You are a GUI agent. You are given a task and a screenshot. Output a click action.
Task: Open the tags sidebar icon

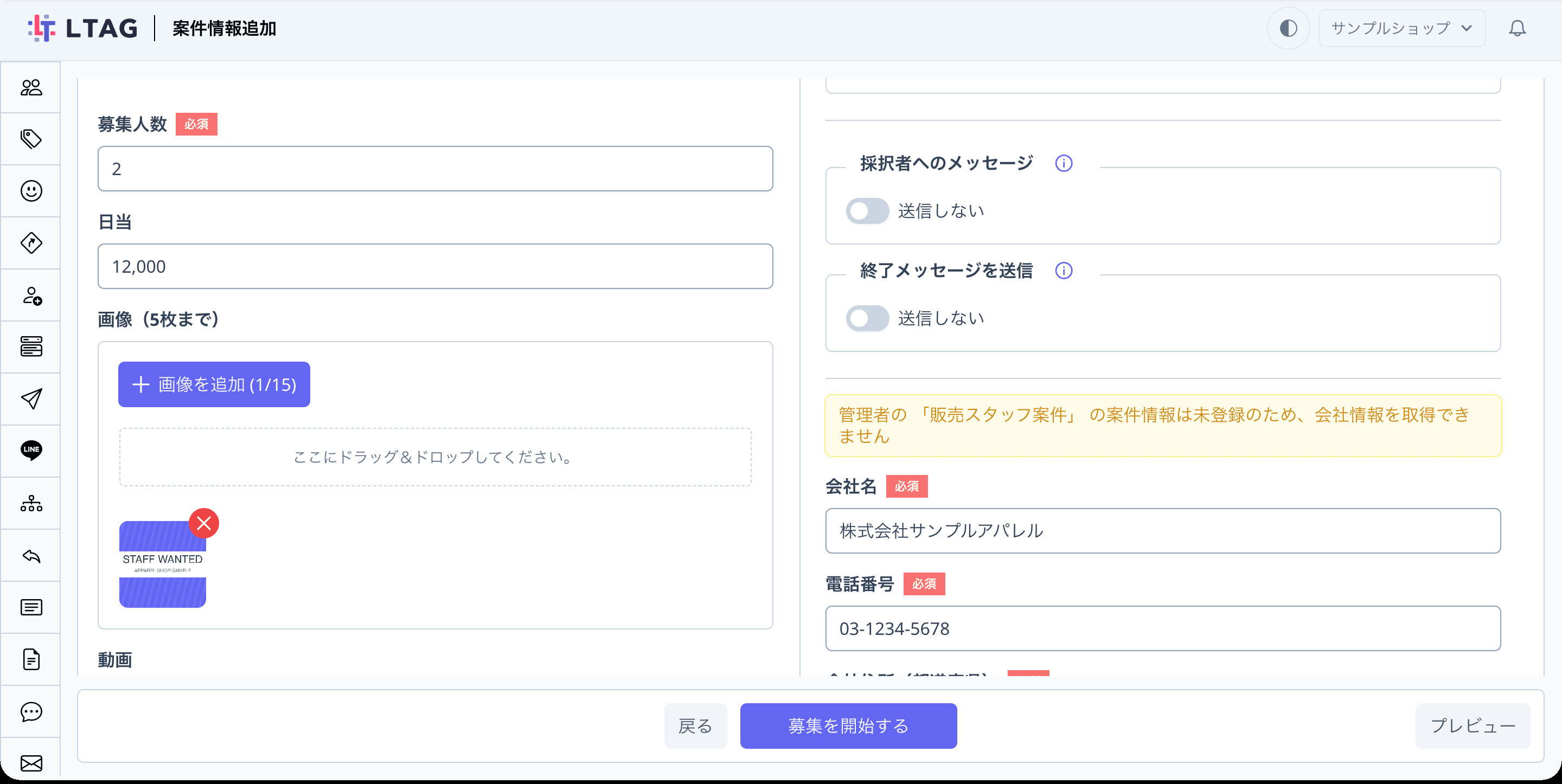(x=31, y=139)
